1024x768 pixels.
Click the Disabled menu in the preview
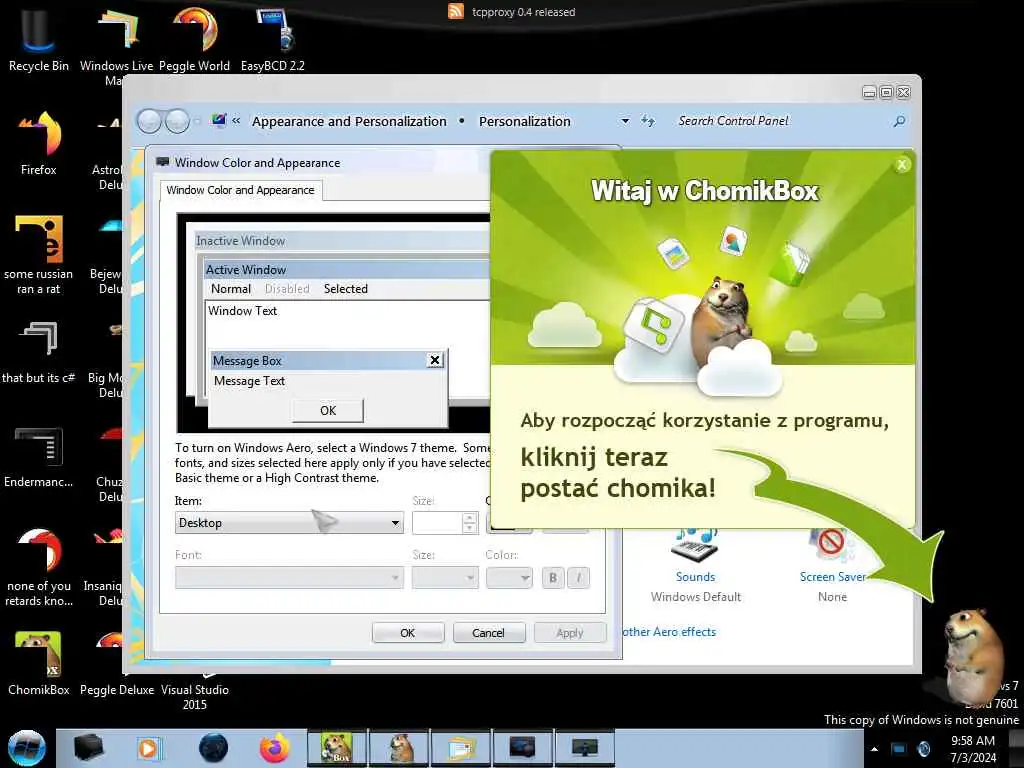[287, 289]
